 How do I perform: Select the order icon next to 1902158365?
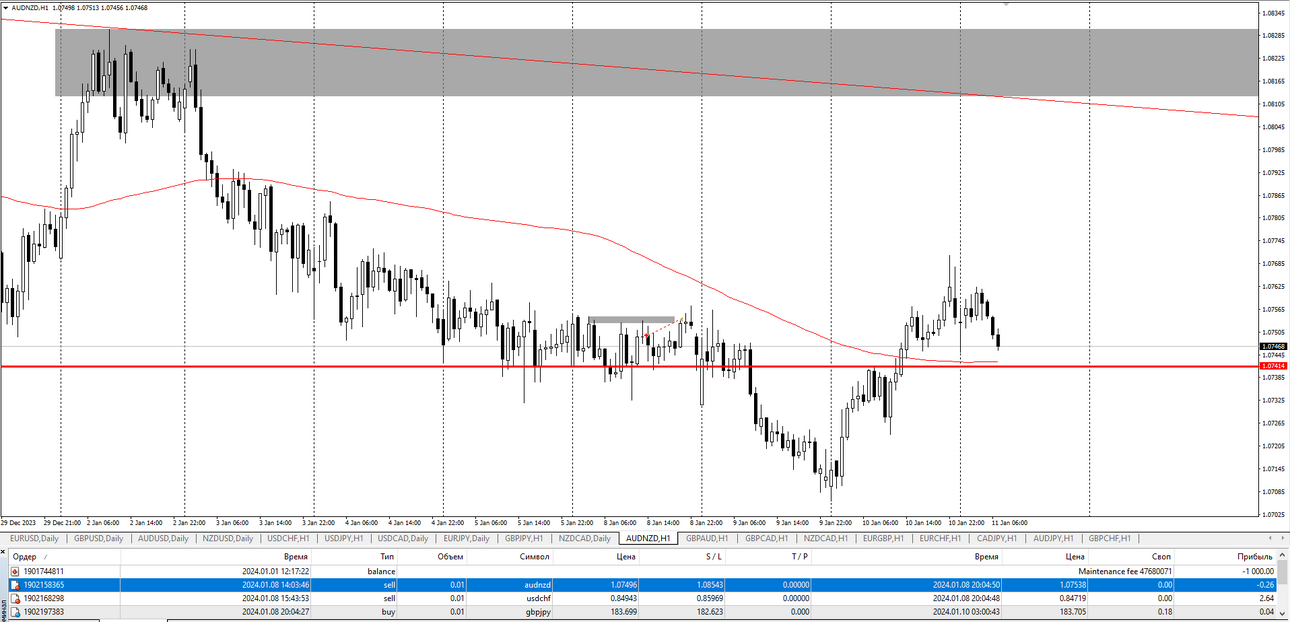pyautogui.click(x=15, y=584)
